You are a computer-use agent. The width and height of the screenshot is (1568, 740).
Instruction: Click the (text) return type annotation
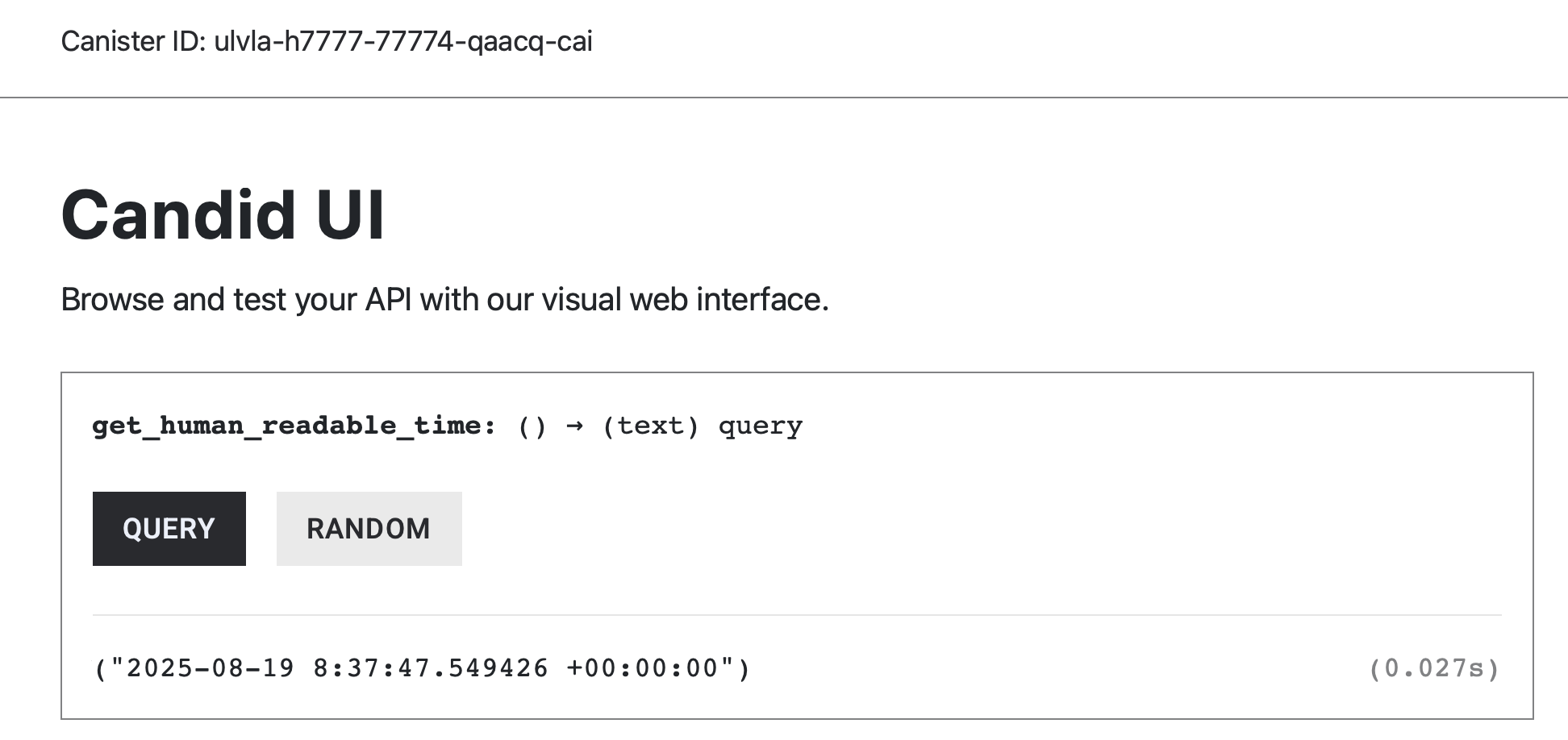point(650,425)
